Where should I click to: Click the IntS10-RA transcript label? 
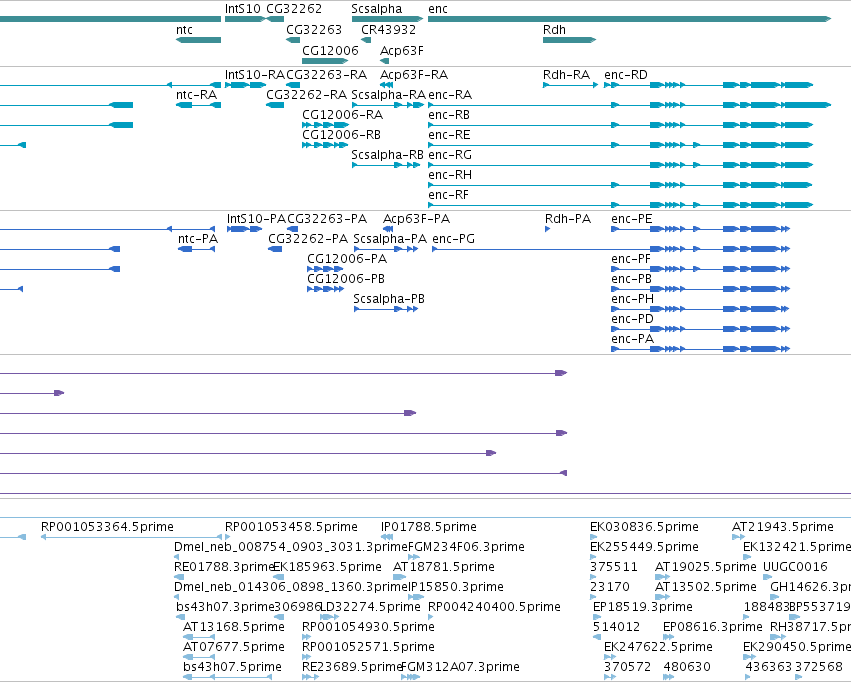(255, 75)
